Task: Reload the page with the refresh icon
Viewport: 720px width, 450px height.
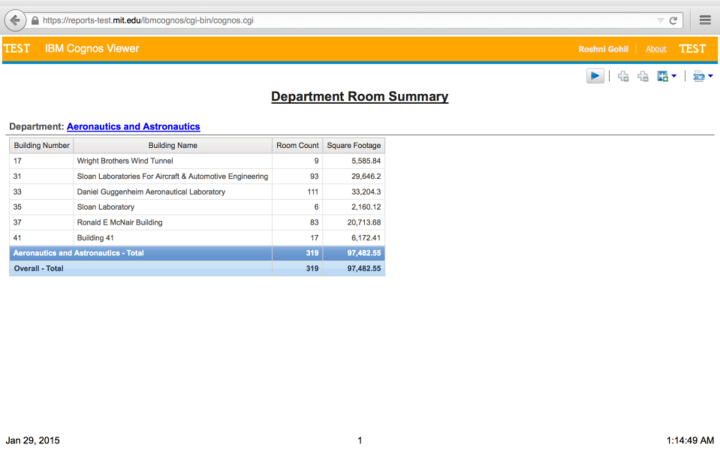Action: click(x=674, y=20)
